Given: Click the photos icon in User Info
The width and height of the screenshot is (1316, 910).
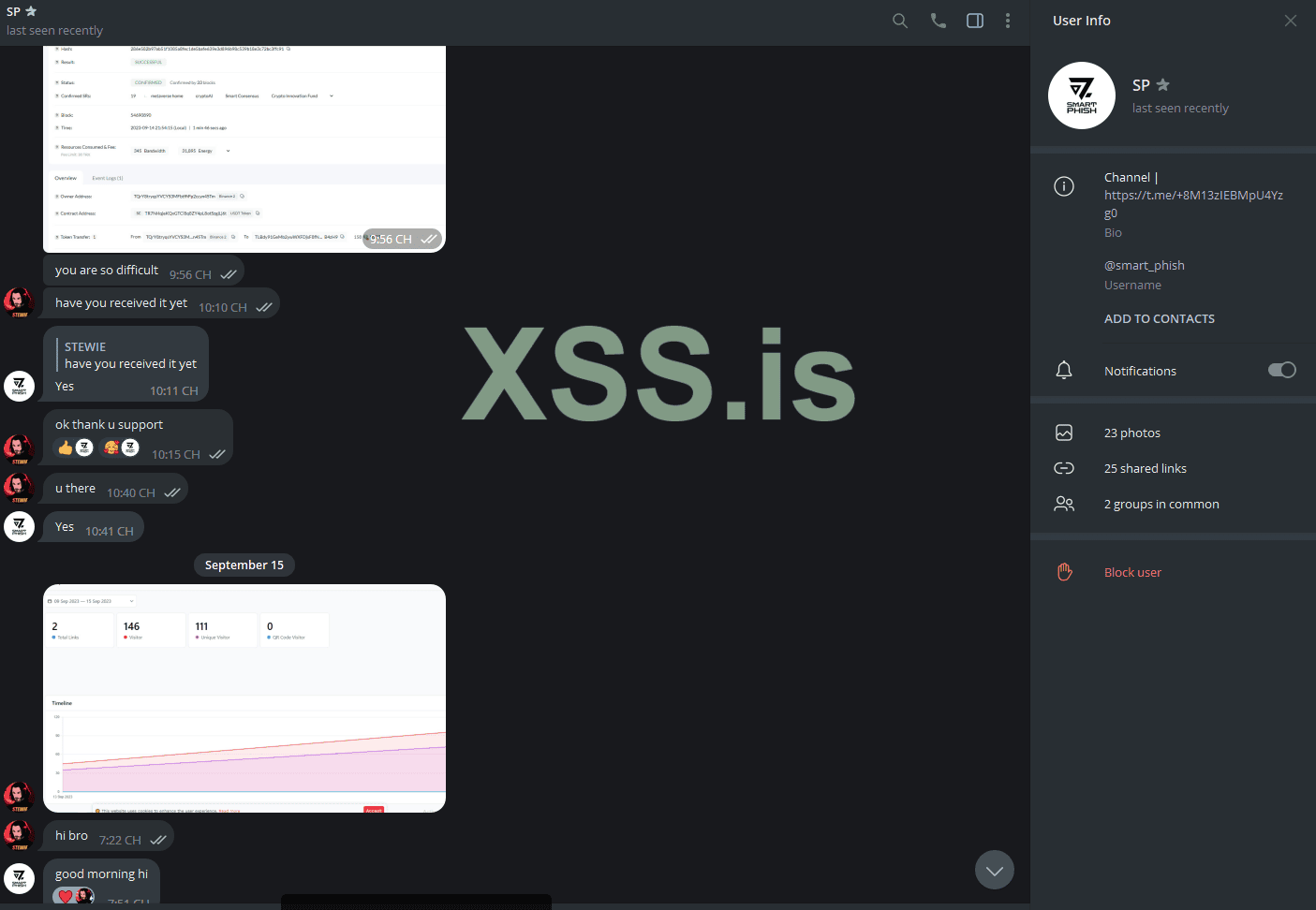Looking at the screenshot, I should (x=1064, y=433).
